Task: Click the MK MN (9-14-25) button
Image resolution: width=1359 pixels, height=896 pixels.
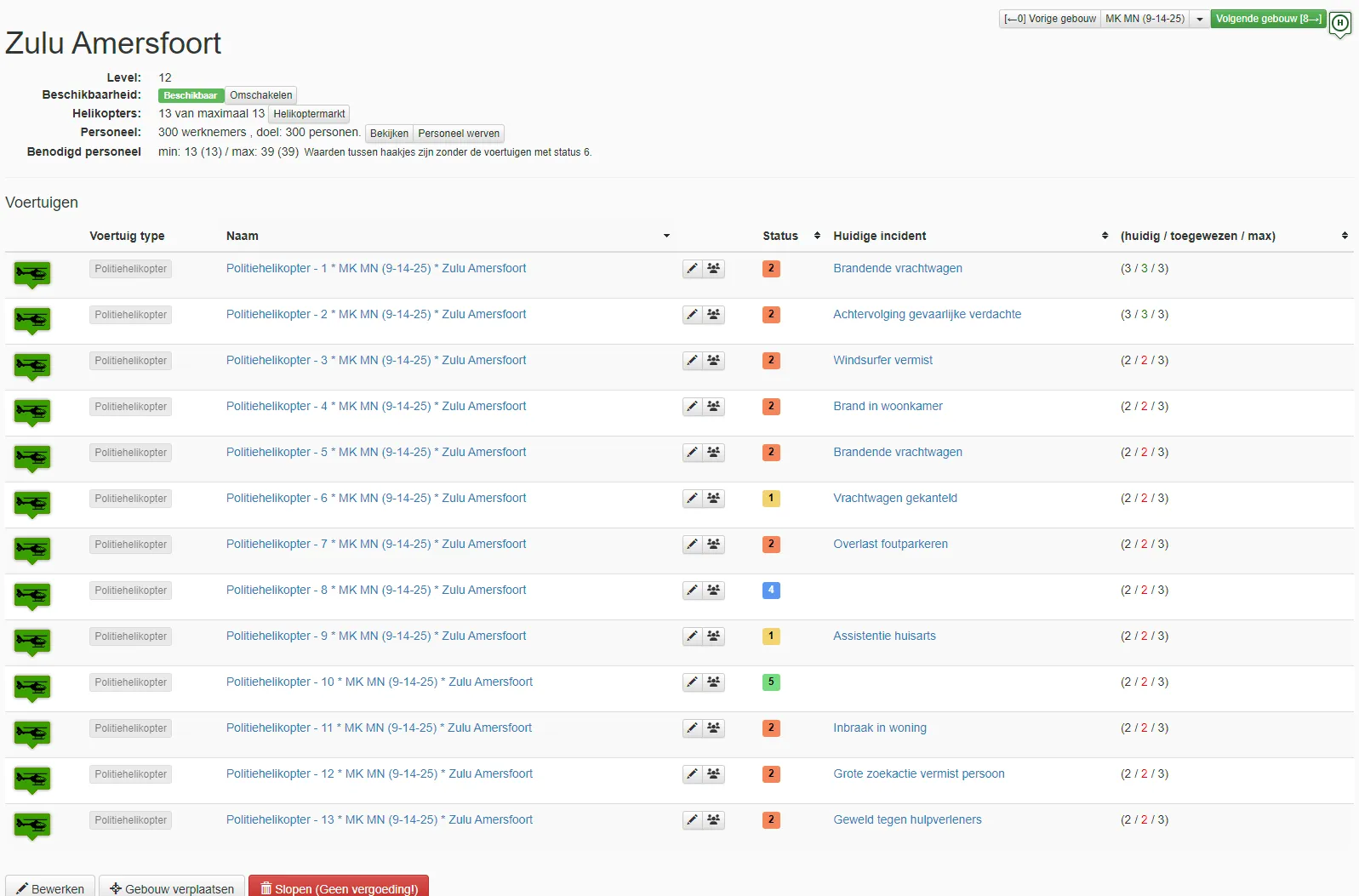Action: [1145, 19]
